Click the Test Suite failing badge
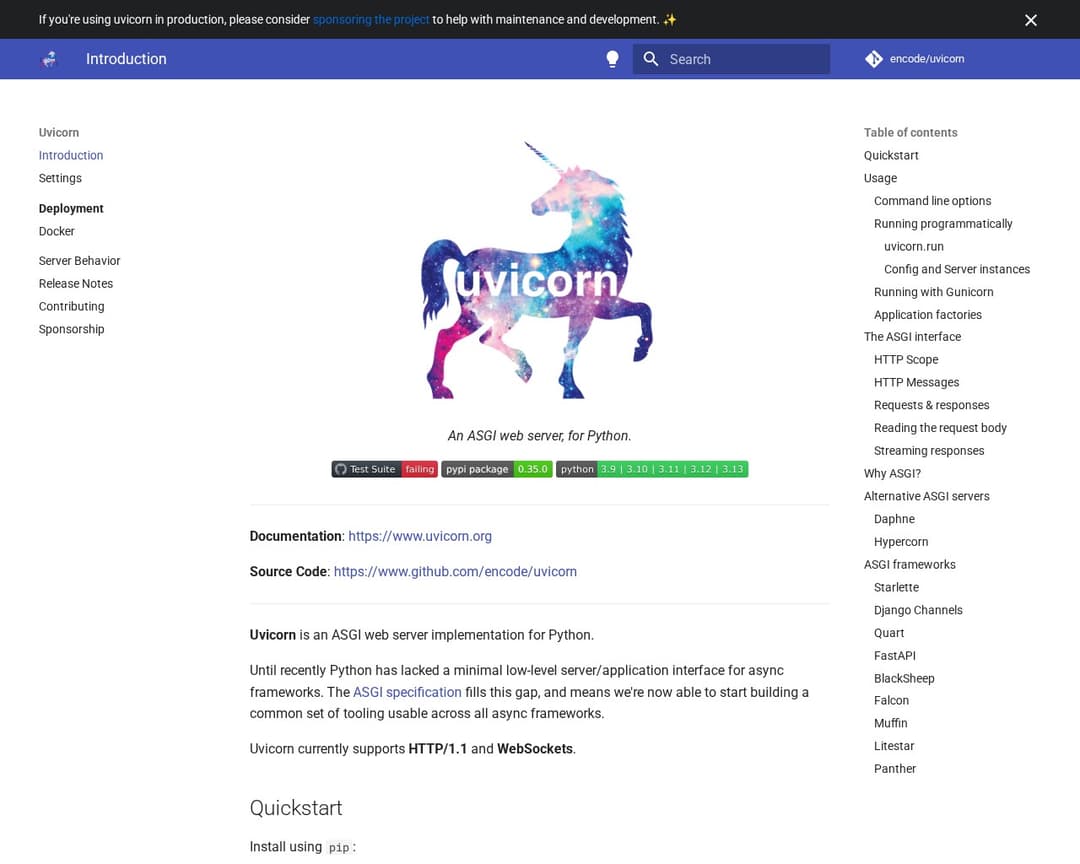The height and width of the screenshot is (864, 1080). 384,469
